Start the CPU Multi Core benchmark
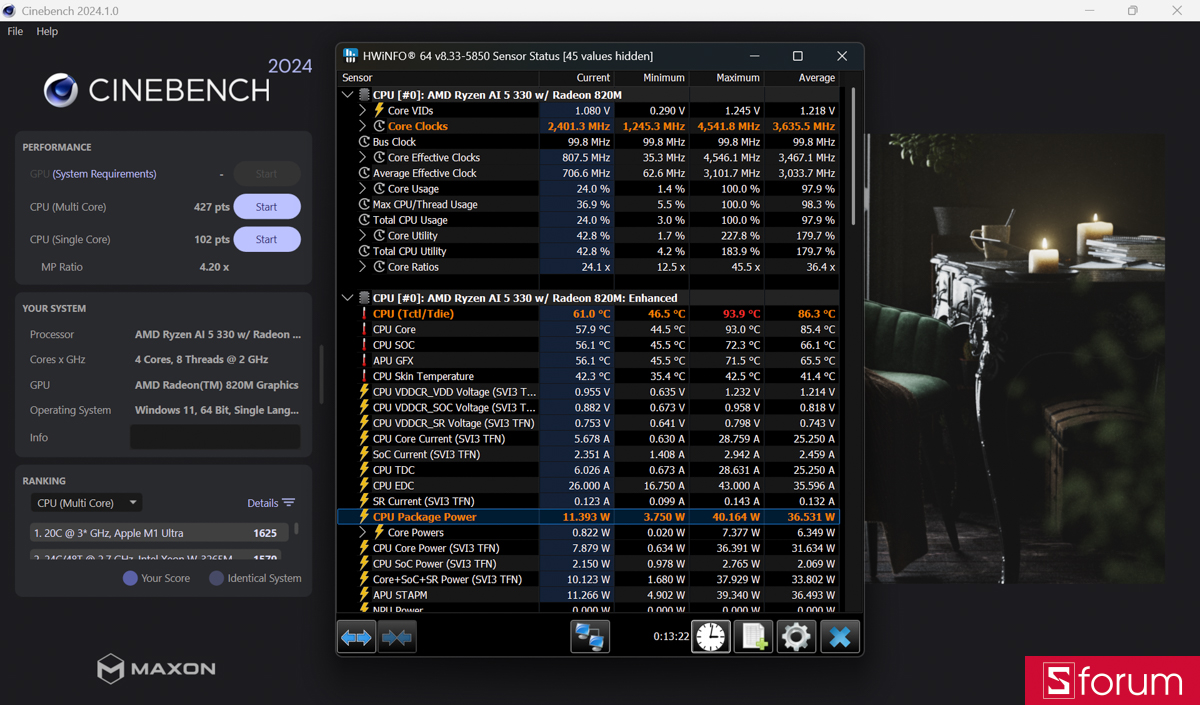 coord(266,206)
